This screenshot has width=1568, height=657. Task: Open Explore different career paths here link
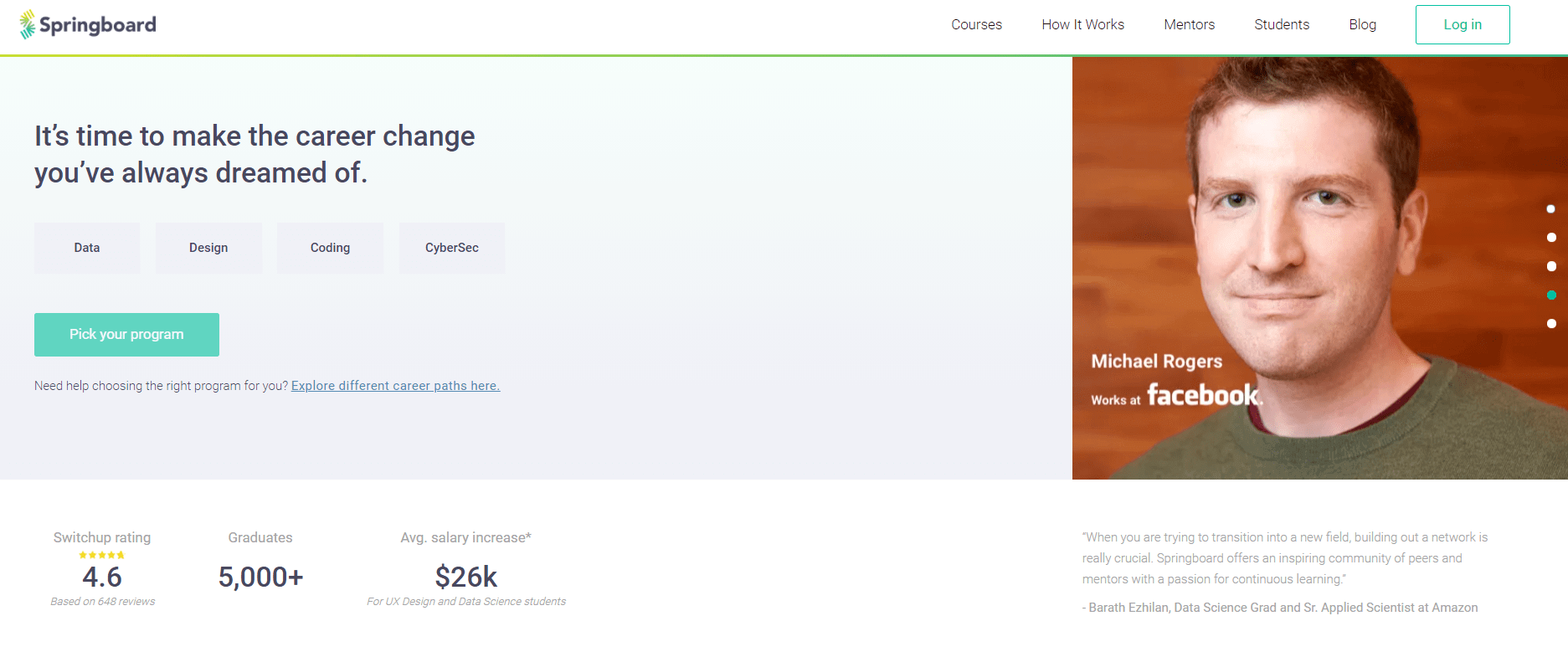coord(395,386)
